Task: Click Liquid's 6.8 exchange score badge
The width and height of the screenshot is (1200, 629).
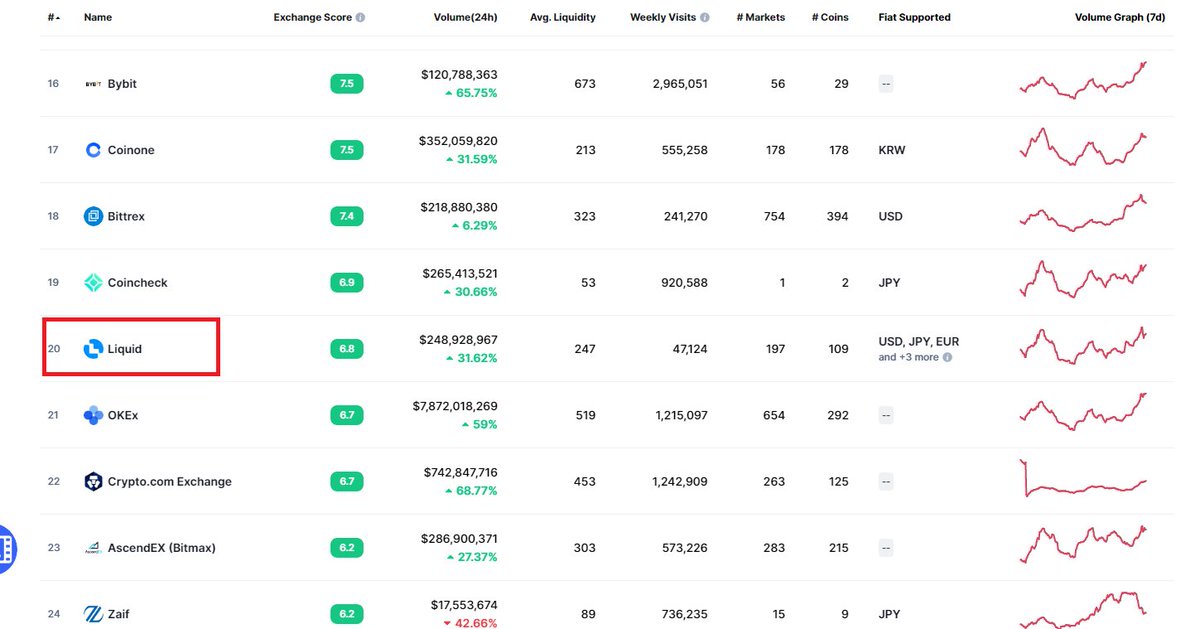Action: click(347, 349)
